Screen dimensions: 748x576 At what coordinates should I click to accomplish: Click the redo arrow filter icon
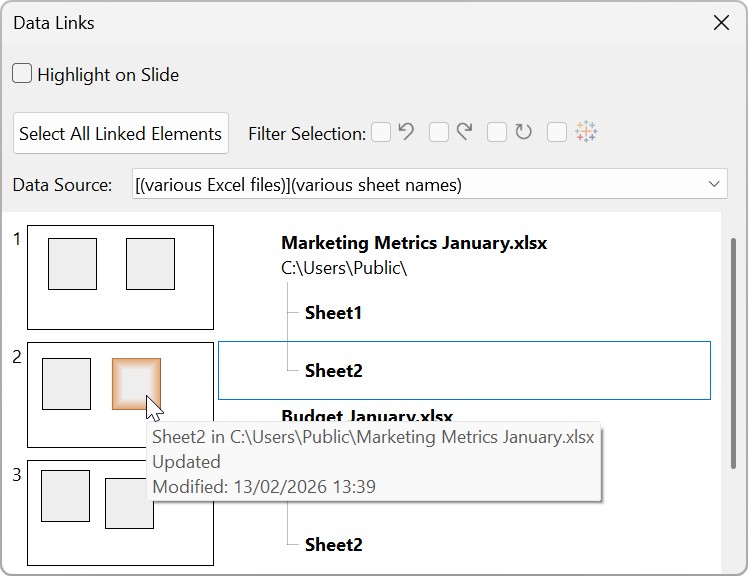[464, 132]
